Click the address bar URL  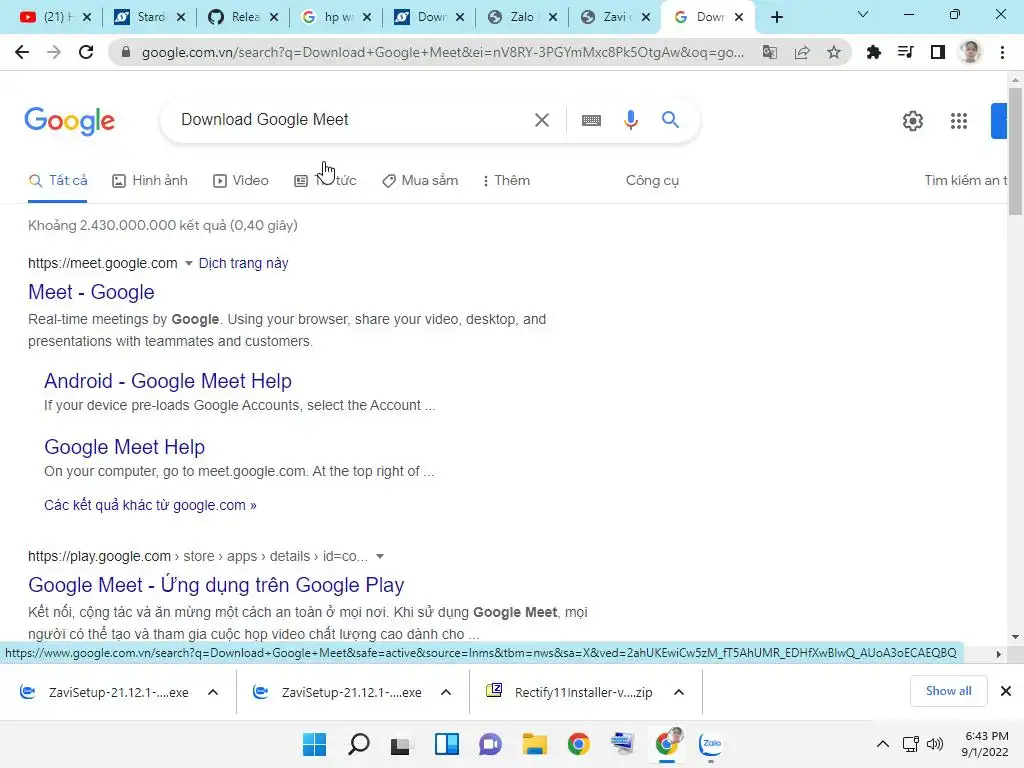coord(442,52)
